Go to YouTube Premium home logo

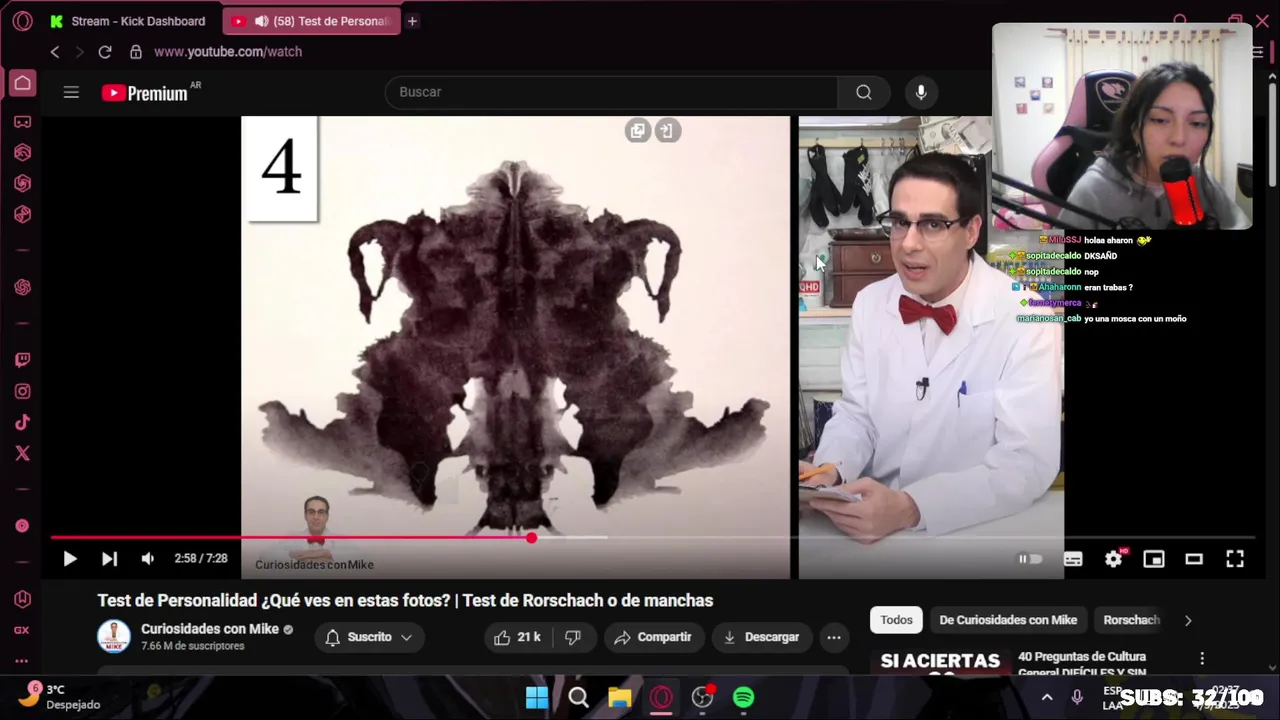[x=145, y=93]
